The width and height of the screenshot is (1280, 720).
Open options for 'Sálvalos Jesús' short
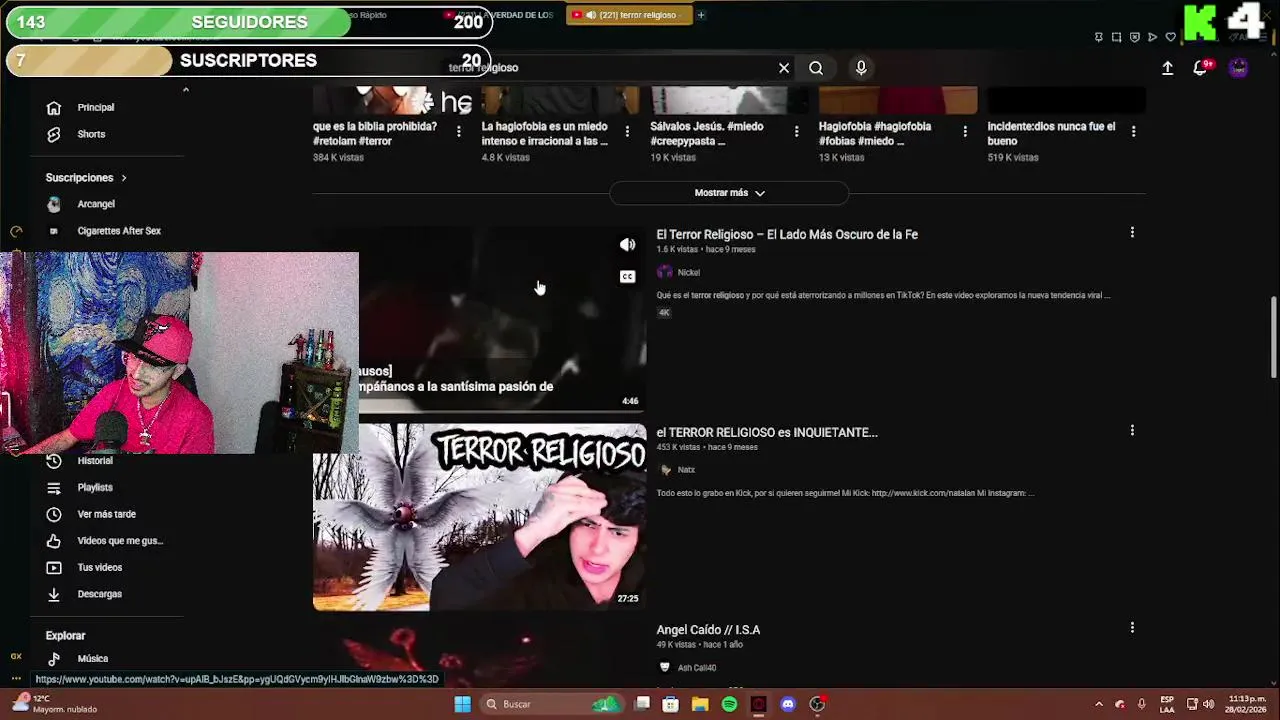point(796,131)
